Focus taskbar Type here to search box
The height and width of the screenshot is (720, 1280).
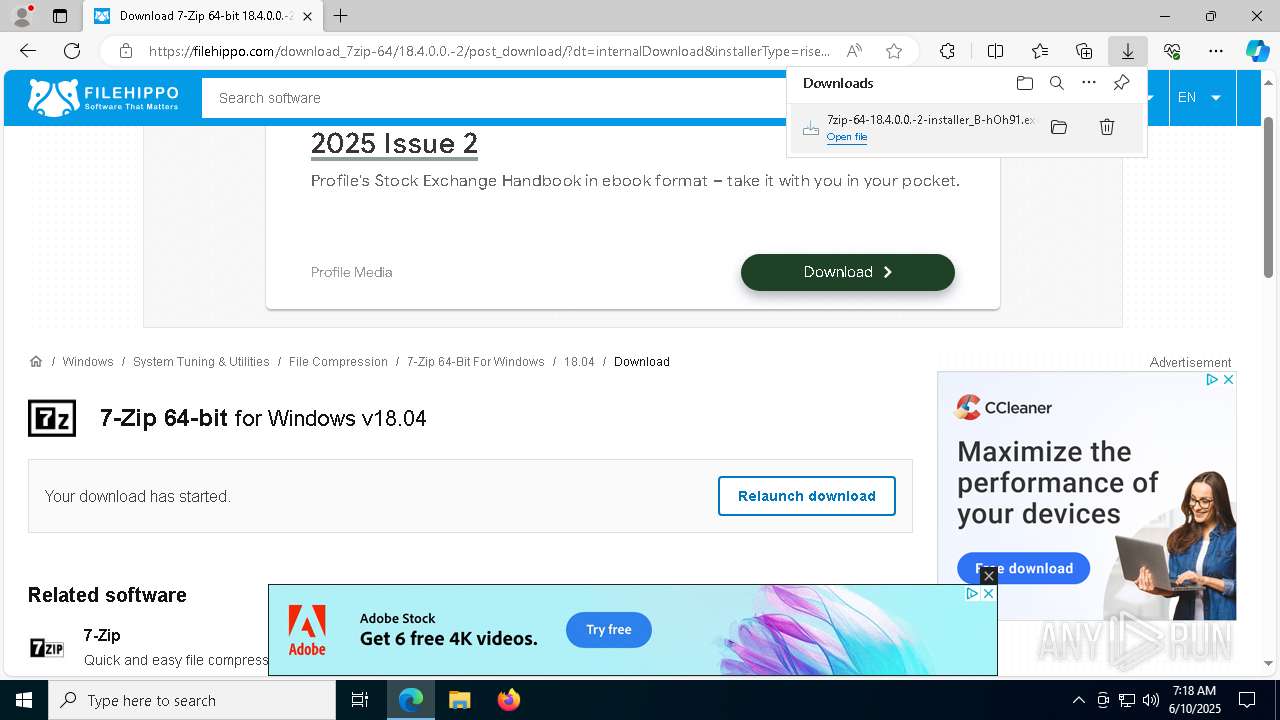[192, 700]
